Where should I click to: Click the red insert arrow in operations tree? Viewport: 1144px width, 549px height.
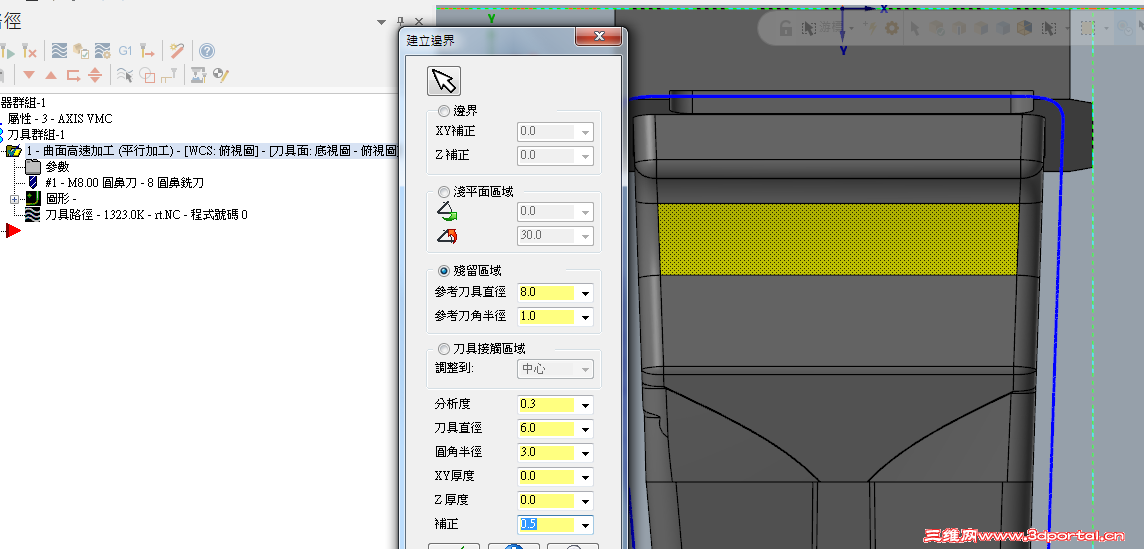[x=12, y=231]
